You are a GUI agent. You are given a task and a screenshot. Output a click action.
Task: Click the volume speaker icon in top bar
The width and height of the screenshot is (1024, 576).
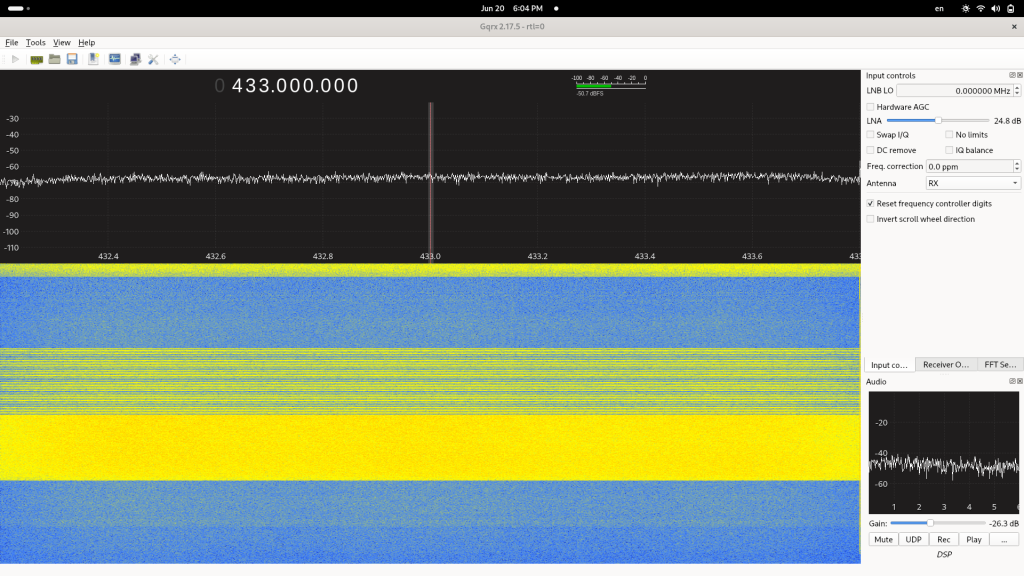[x=995, y=8]
